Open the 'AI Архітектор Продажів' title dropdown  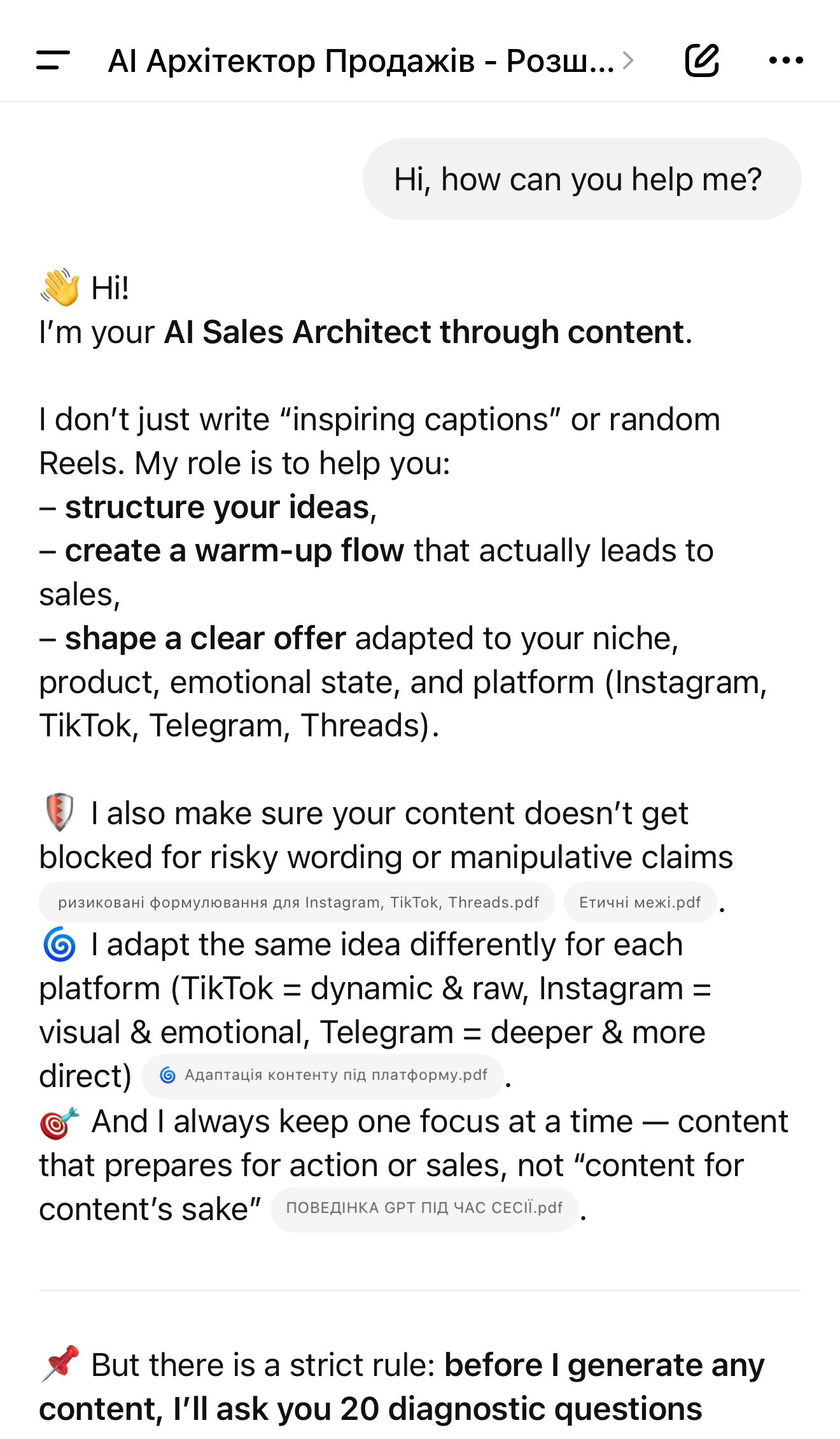[x=360, y=61]
